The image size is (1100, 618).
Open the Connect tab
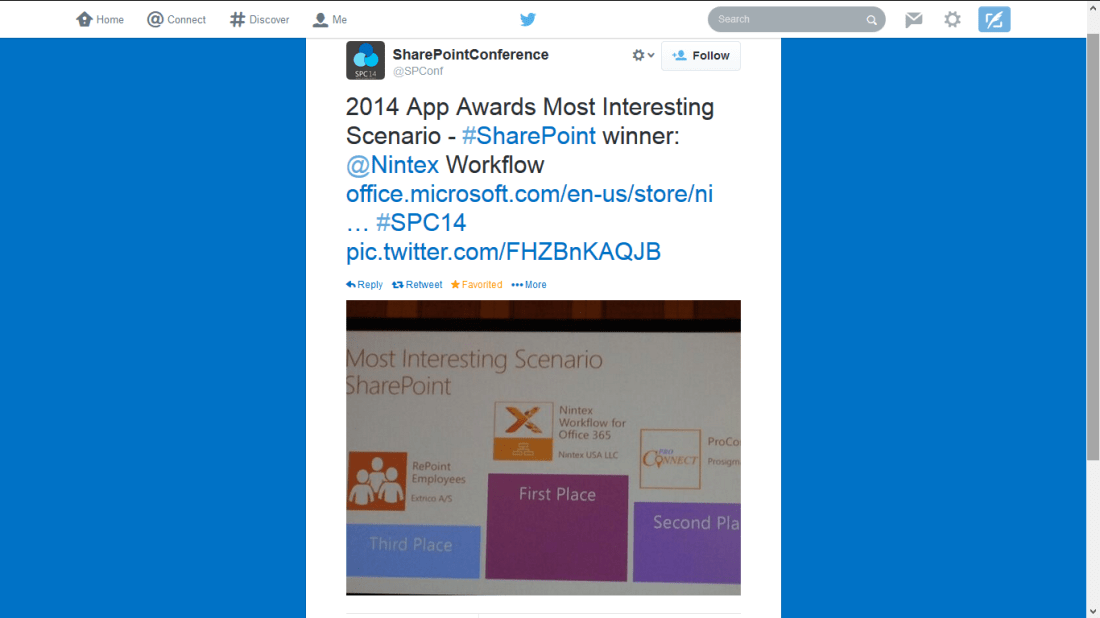click(x=176, y=19)
